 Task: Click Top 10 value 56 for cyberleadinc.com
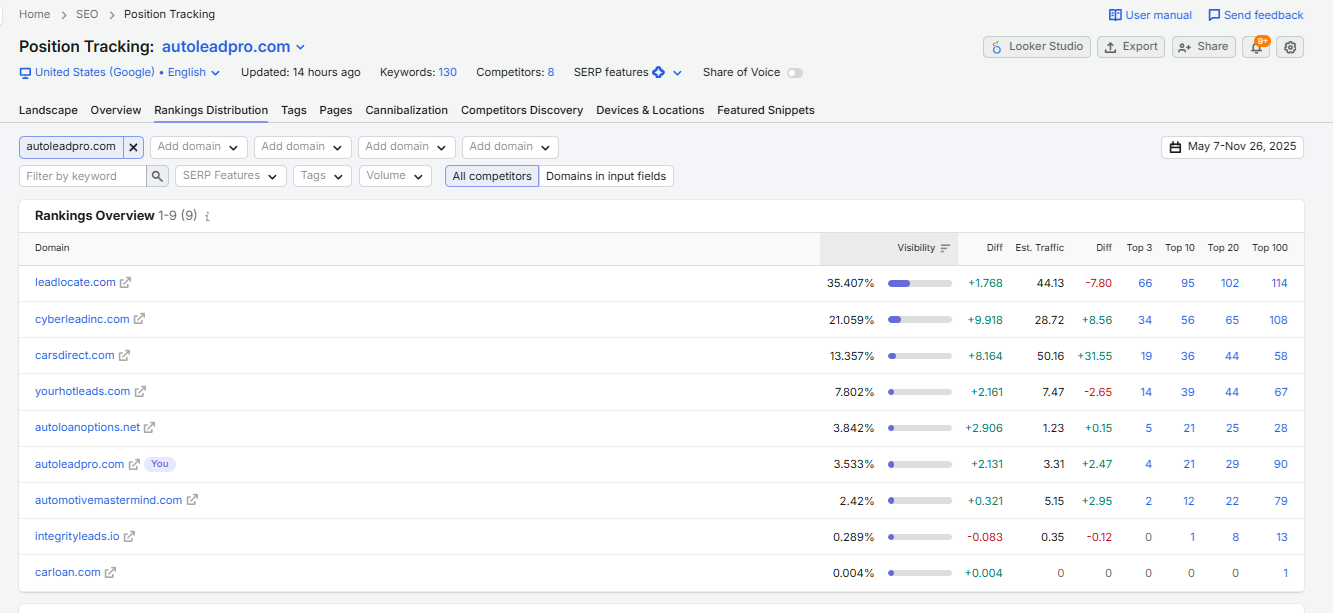(x=1188, y=320)
